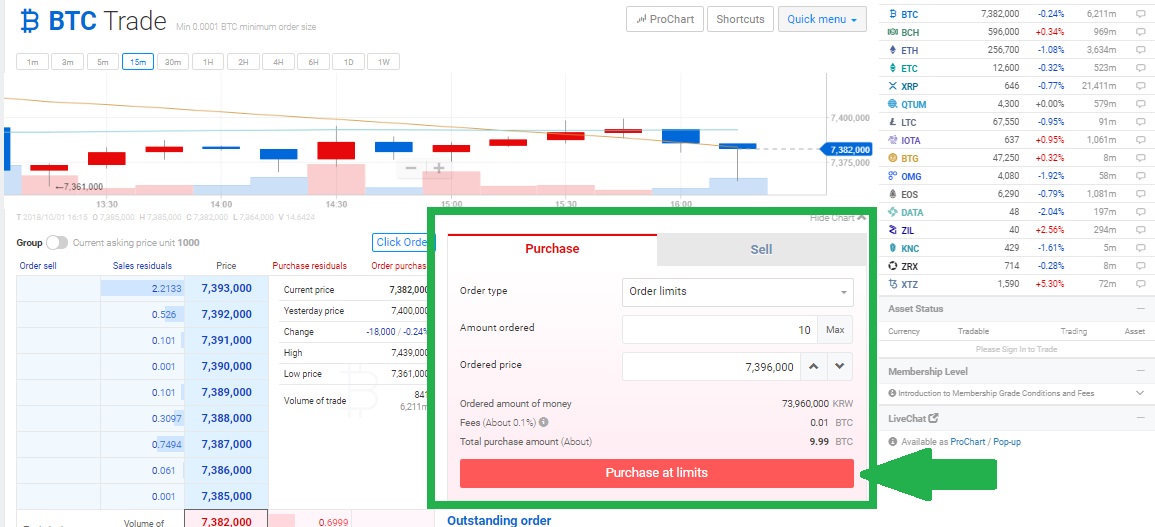The image size is (1155, 527).
Task: Click the Ordered price input field
Action: 711,367
